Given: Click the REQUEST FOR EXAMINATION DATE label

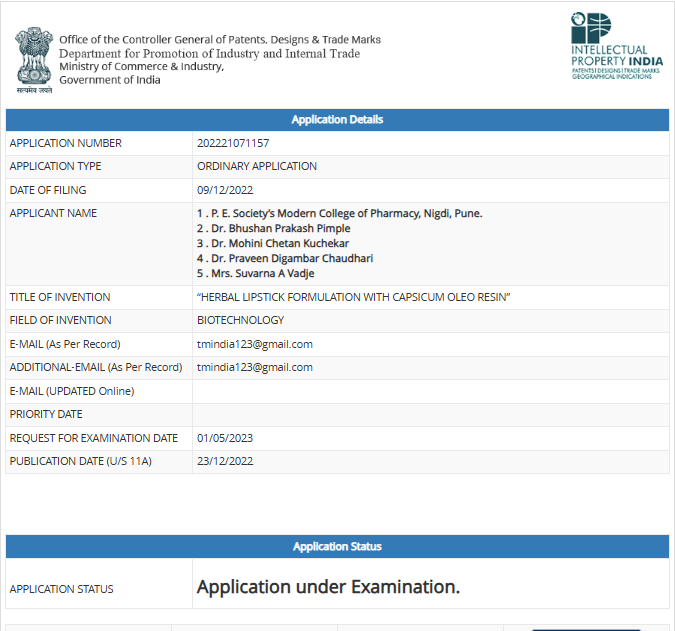Looking at the screenshot, I should pos(93,438).
